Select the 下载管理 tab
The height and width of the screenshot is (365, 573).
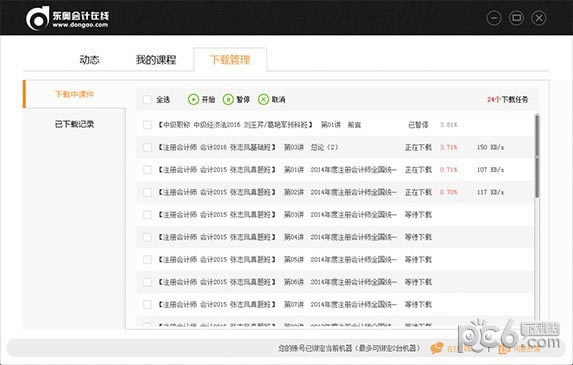[x=230, y=60]
